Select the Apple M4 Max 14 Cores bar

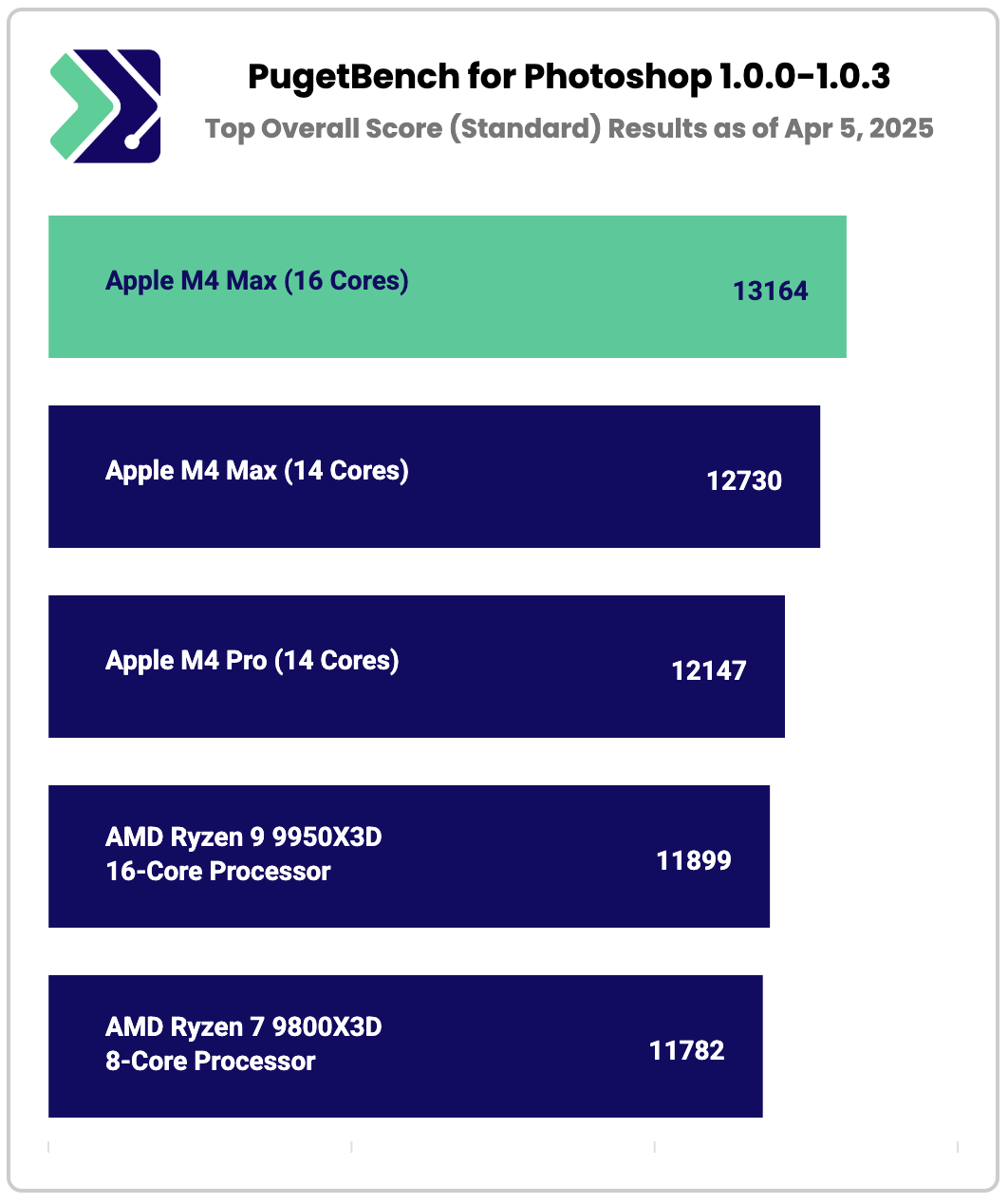[434, 477]
